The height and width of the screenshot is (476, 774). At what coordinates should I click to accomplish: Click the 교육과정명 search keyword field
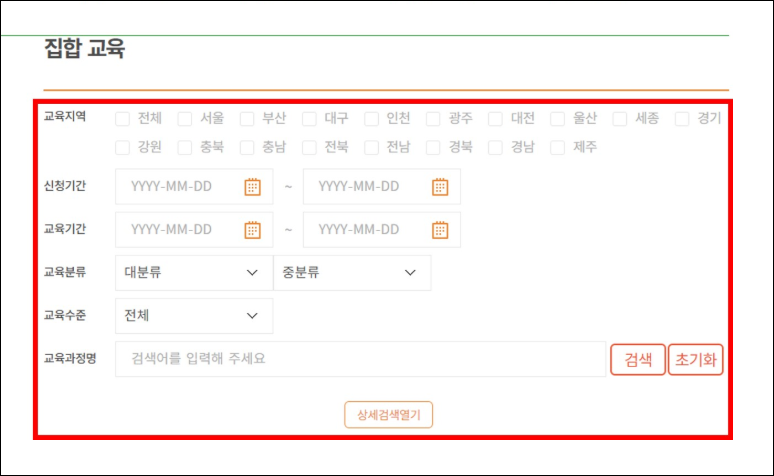[360, 359]
